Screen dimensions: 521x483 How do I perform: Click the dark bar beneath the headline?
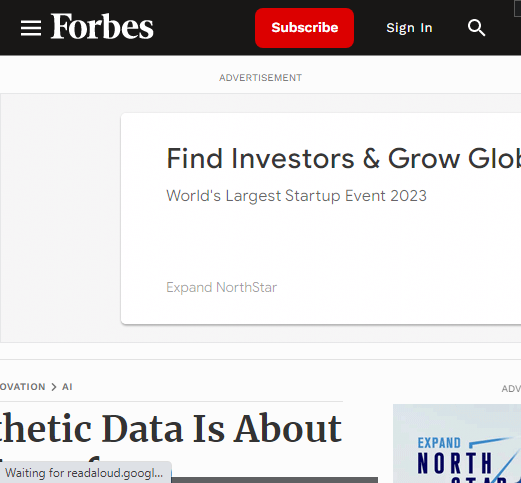(x=275, y=480)
